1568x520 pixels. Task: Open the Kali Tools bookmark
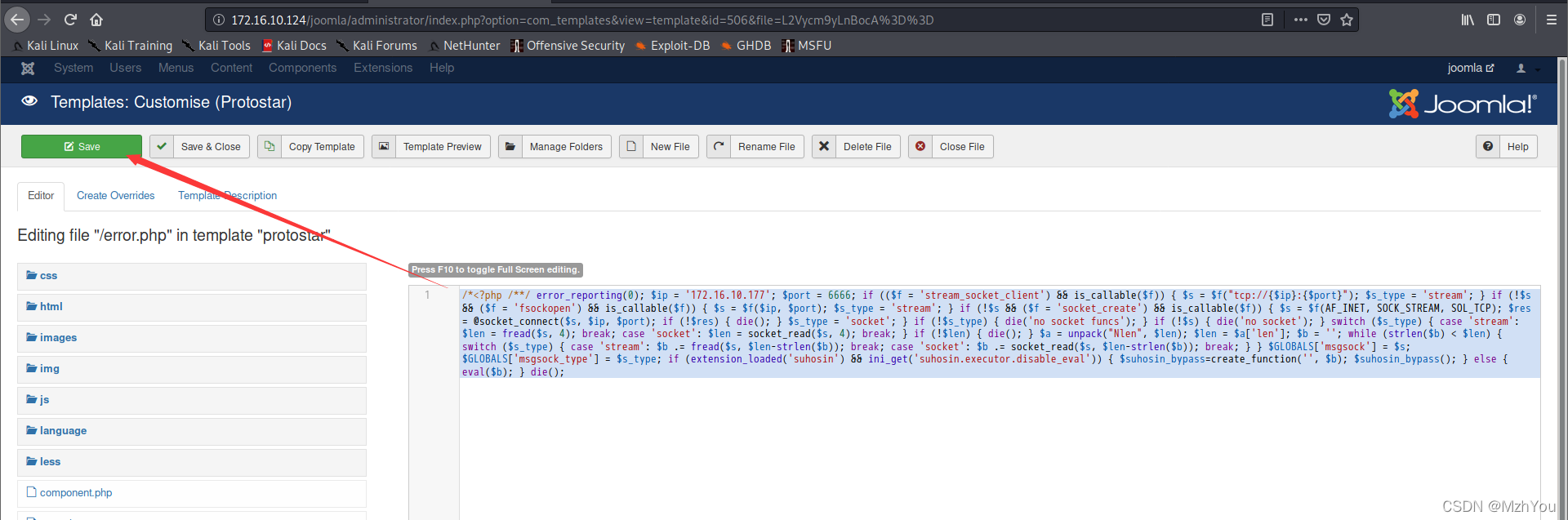[x=216, y=46]
